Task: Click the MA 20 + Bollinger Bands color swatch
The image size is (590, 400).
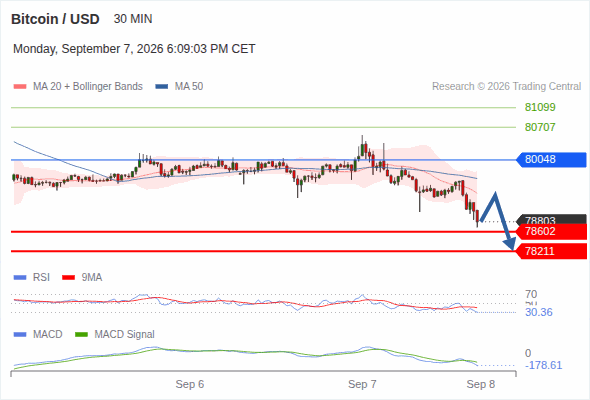Action: [x=20, y=87]
